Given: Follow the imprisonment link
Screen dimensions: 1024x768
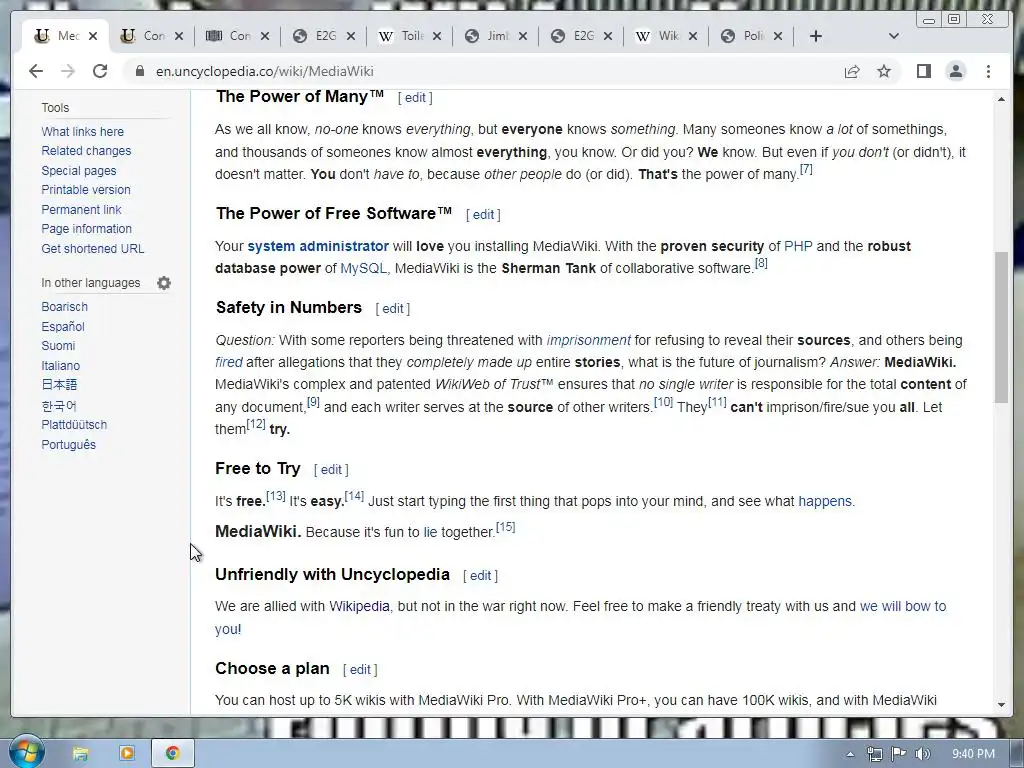Looking at the screenshot, I should coord(588,340).
